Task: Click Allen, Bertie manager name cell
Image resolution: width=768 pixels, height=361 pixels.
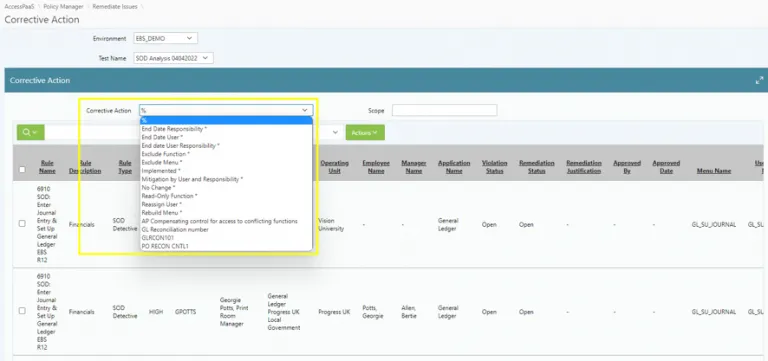Action: point(408,312)
